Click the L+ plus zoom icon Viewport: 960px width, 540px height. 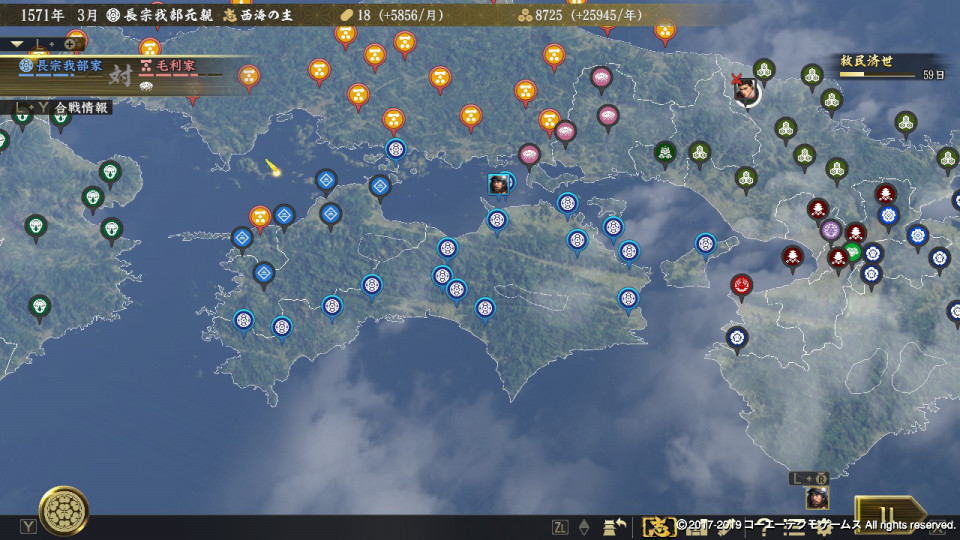coord(72,44)
